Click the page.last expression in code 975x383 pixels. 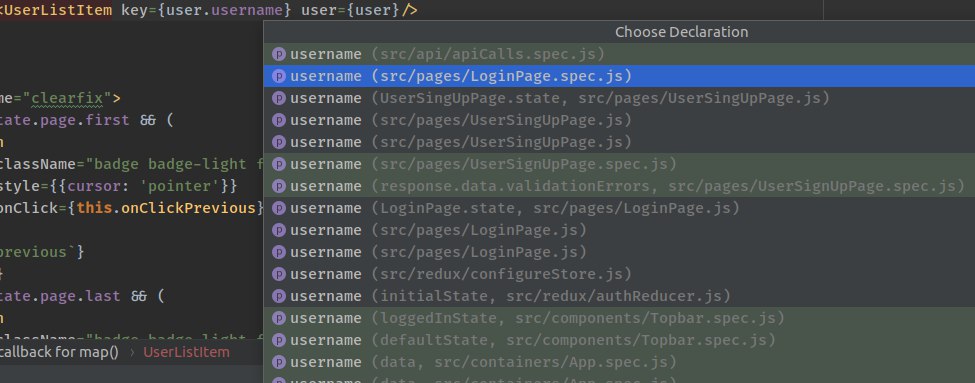pos(80,296)
